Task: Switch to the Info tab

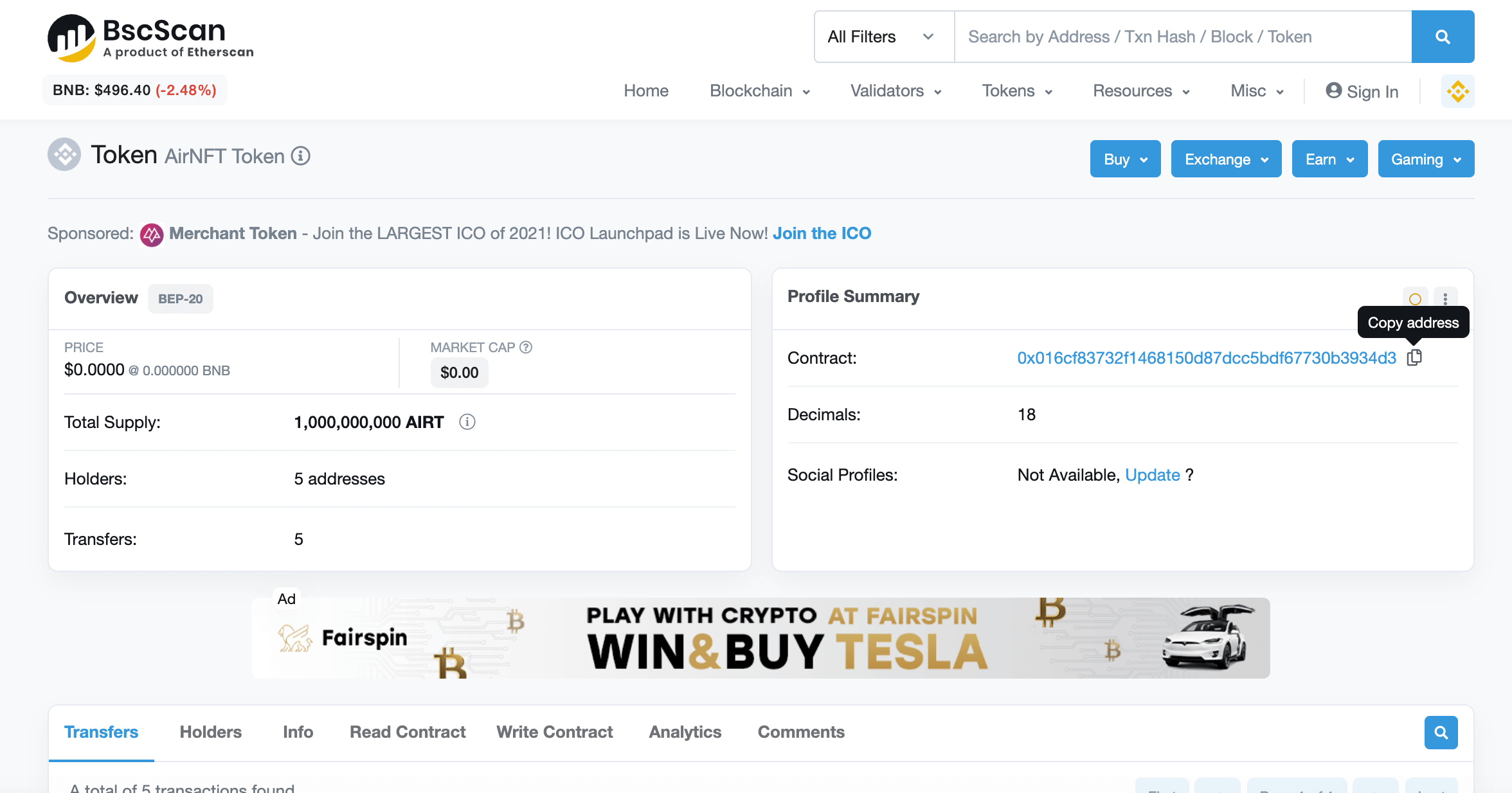Action: 298,732
